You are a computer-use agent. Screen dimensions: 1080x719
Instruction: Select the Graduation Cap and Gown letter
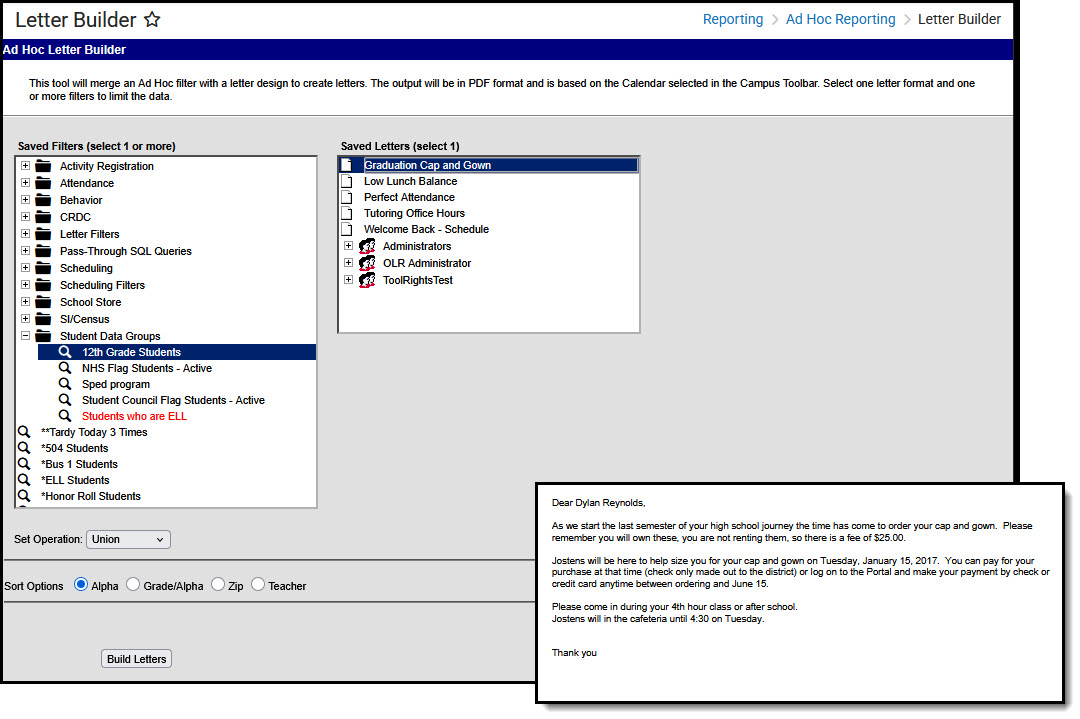click(427, 165)
